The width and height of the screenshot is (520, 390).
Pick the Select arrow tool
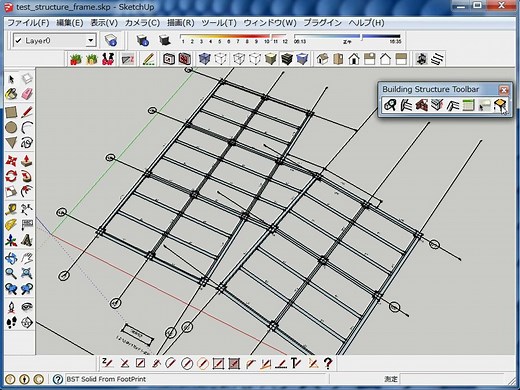tap(11, 79)
